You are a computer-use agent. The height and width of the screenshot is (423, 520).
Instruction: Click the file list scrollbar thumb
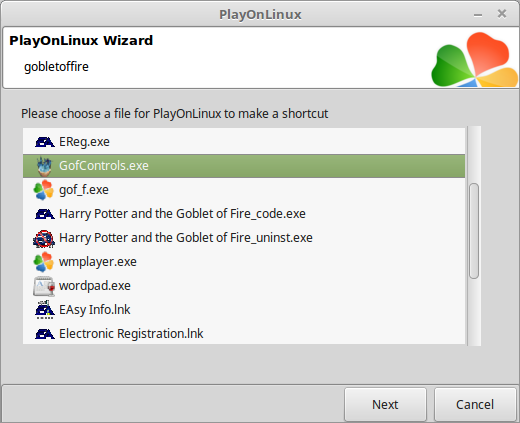click(474, 231)
